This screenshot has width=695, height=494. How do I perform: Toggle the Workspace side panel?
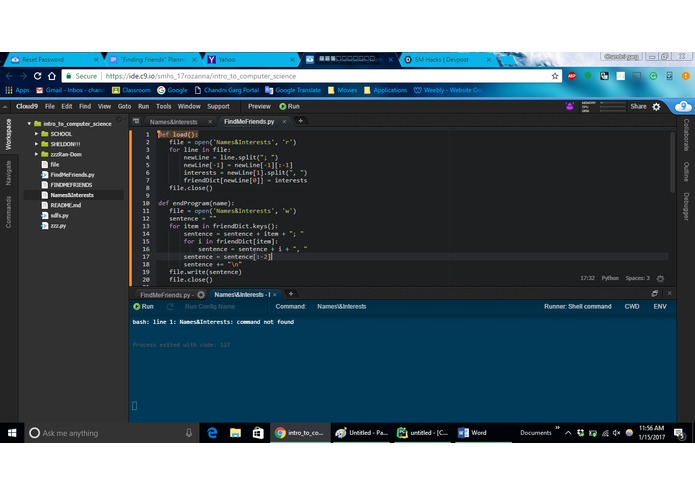pyautogui.click(x=8, y=134)
